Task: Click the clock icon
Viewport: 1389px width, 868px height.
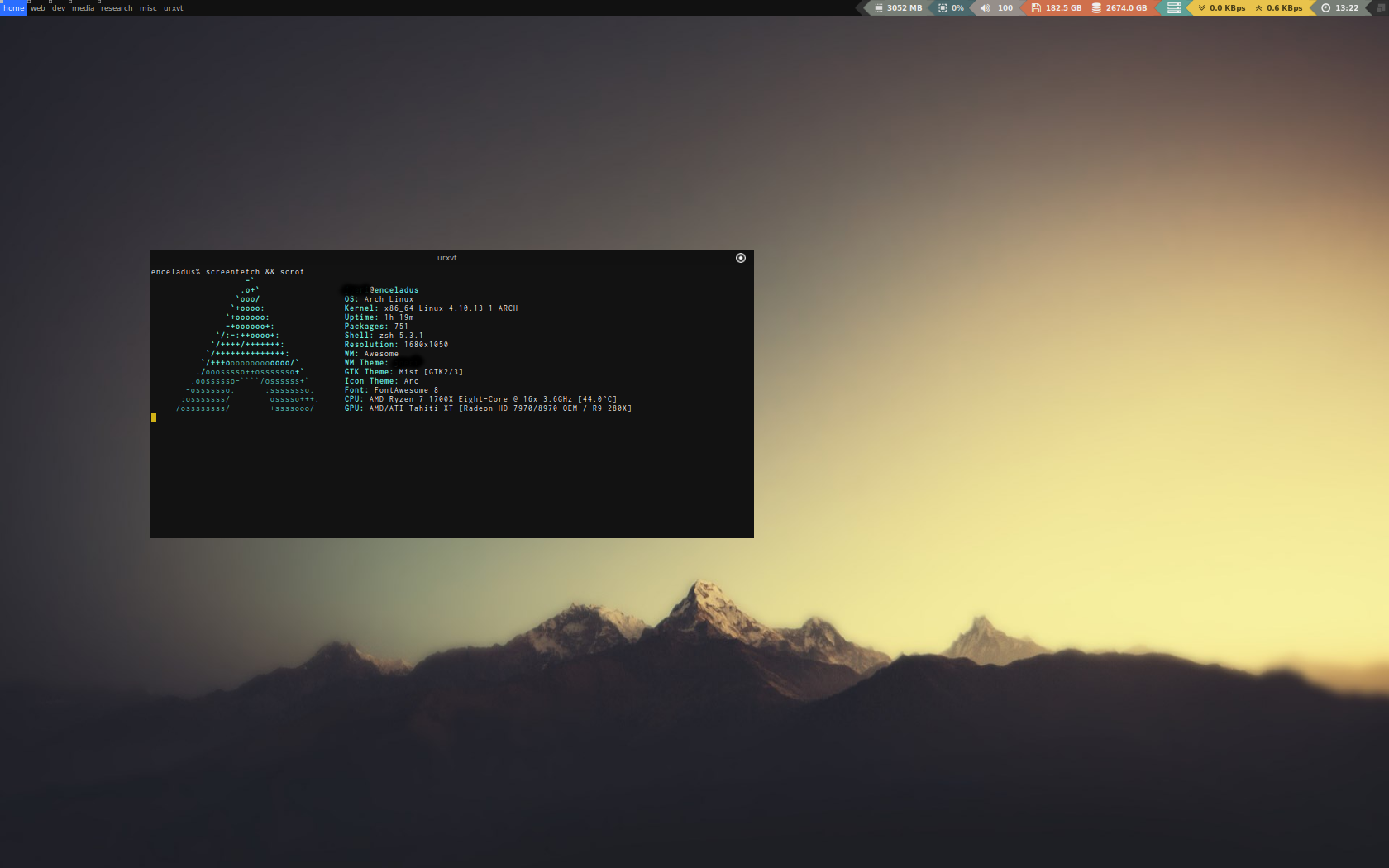Action: pyautogui.click(x=1326, y=7)
